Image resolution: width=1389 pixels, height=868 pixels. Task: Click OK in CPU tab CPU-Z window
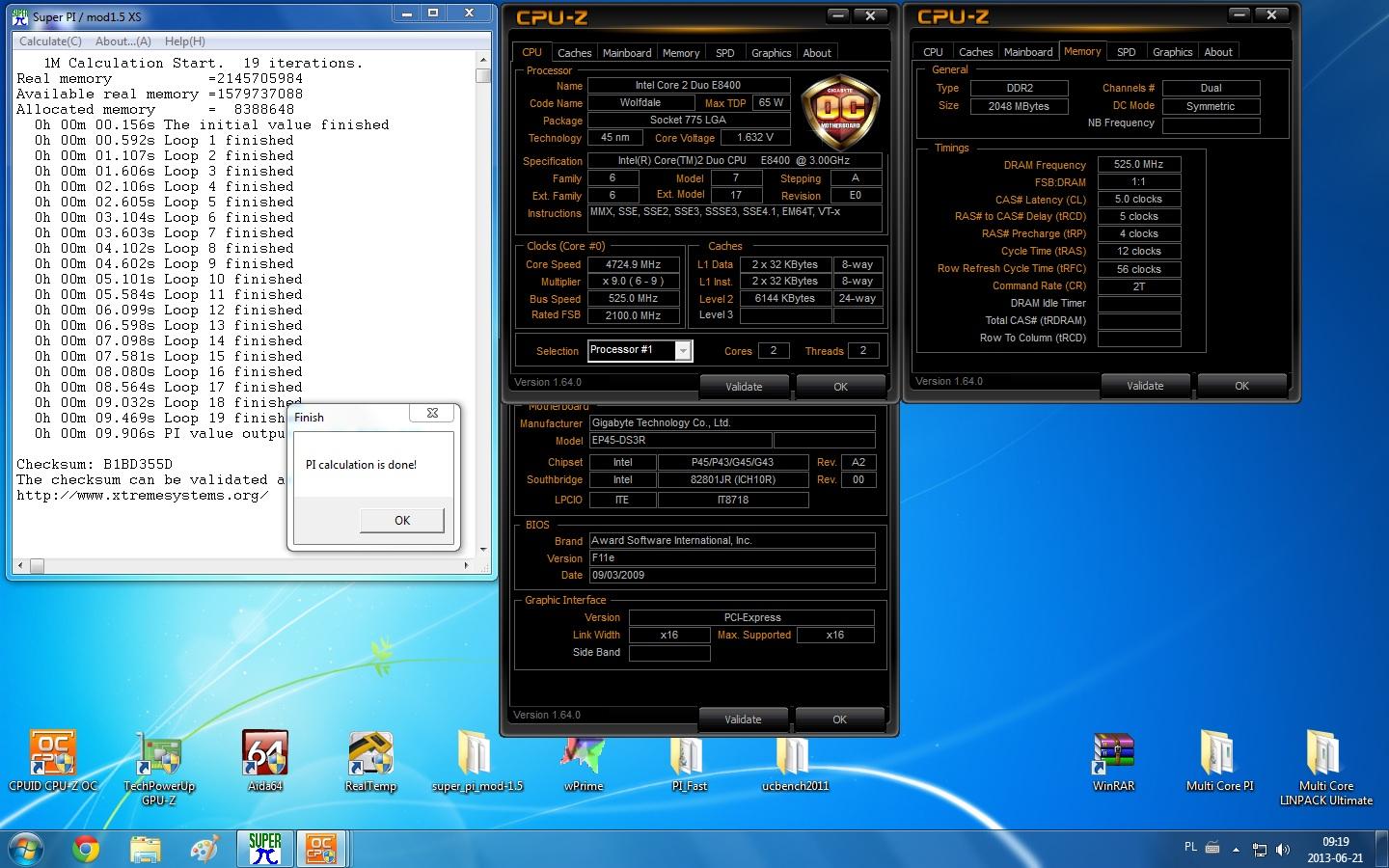[x=840, y=386]
